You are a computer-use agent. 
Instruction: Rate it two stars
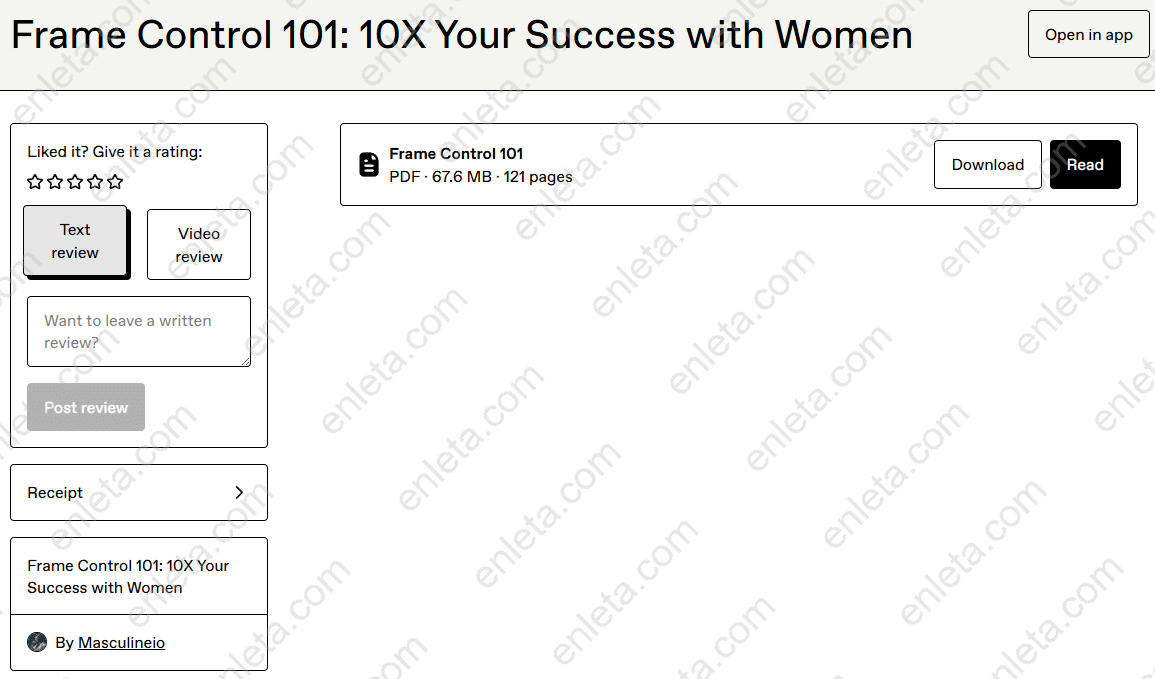pyautogui.click(x=55, y=182)
